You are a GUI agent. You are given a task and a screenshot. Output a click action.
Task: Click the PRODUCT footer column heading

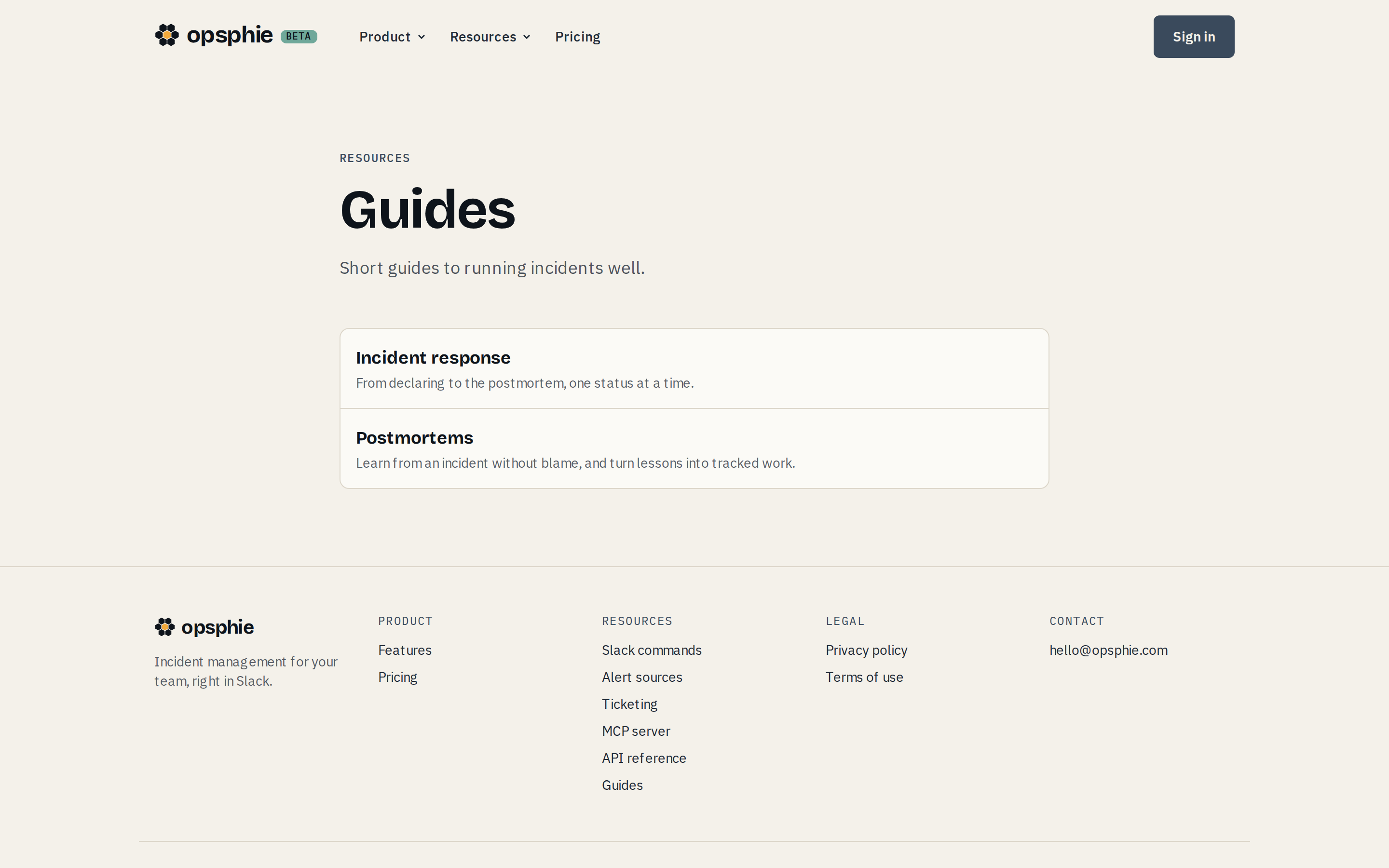(405, 621)
